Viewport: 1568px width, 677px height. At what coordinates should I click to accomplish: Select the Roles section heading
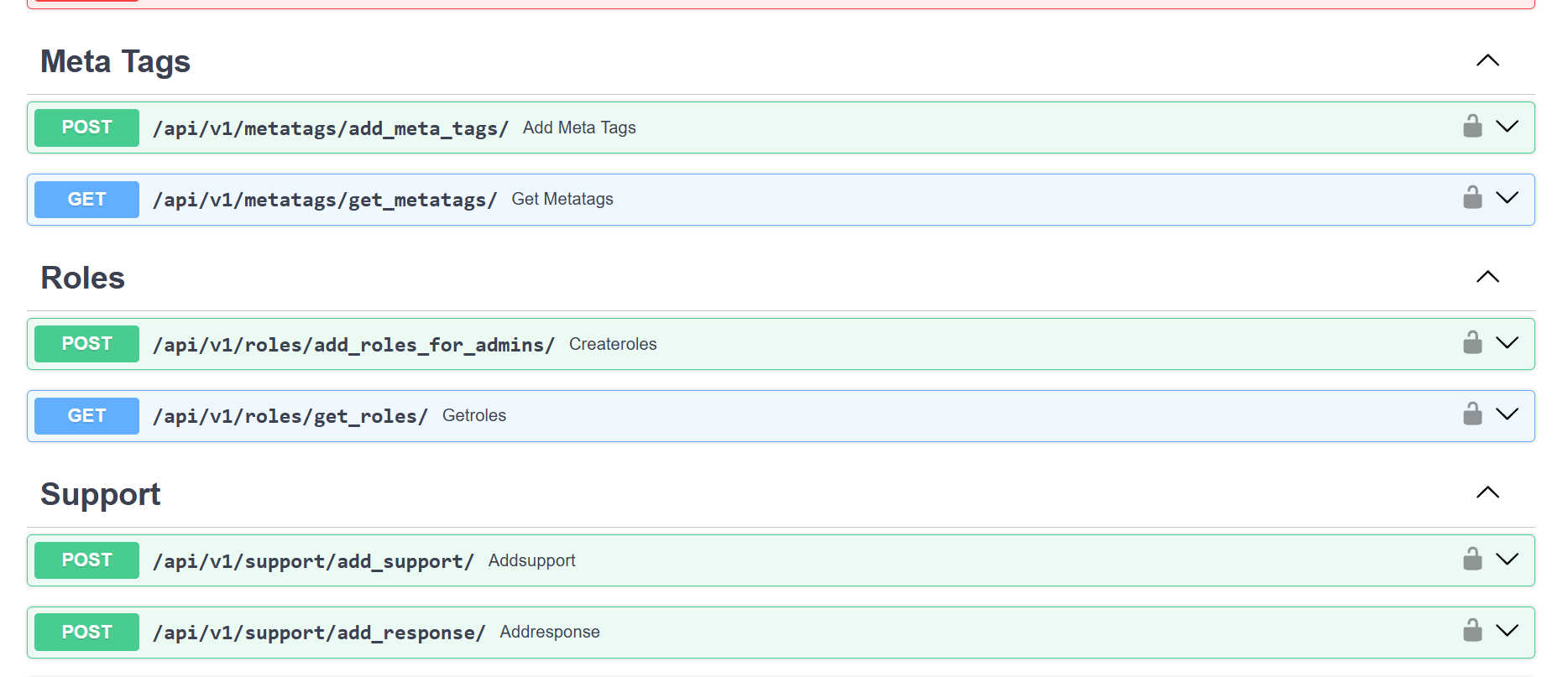(x=82, y=278)
